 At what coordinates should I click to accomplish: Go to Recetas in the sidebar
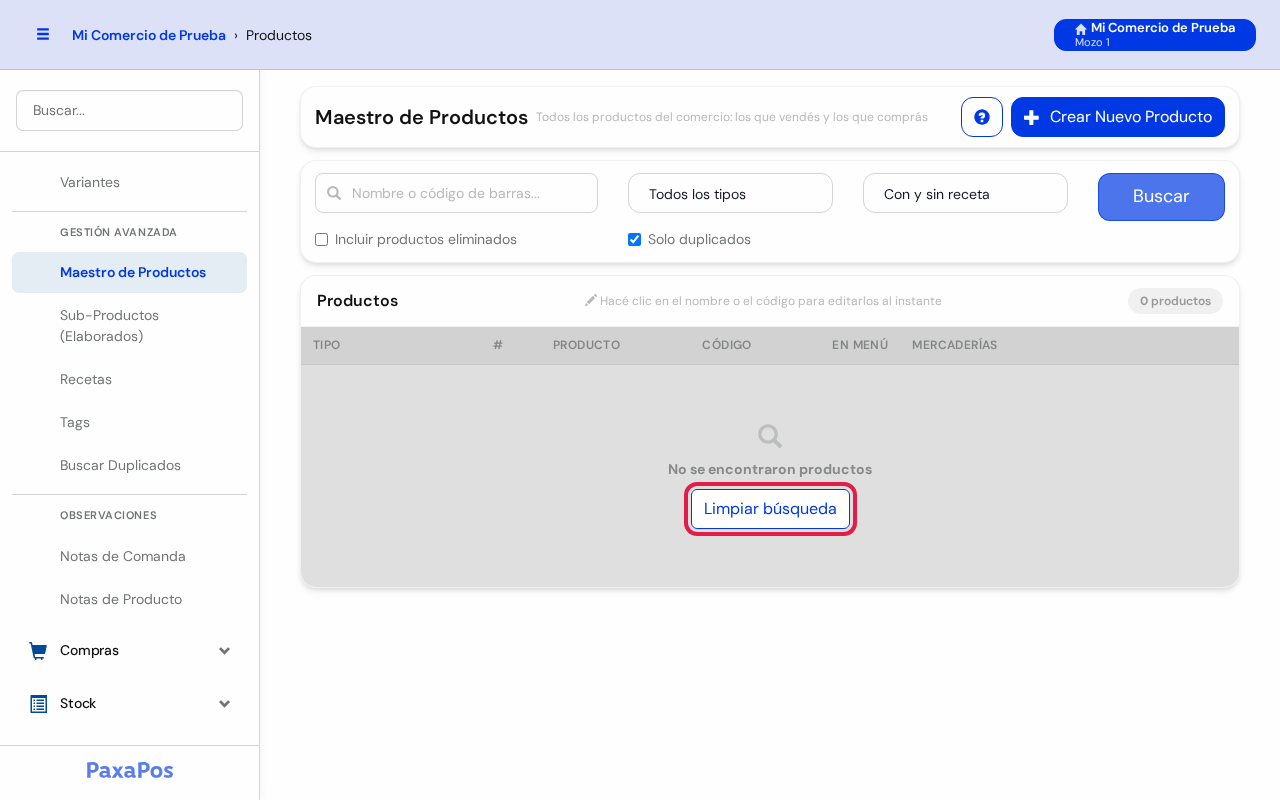click(x=129, y=379)
